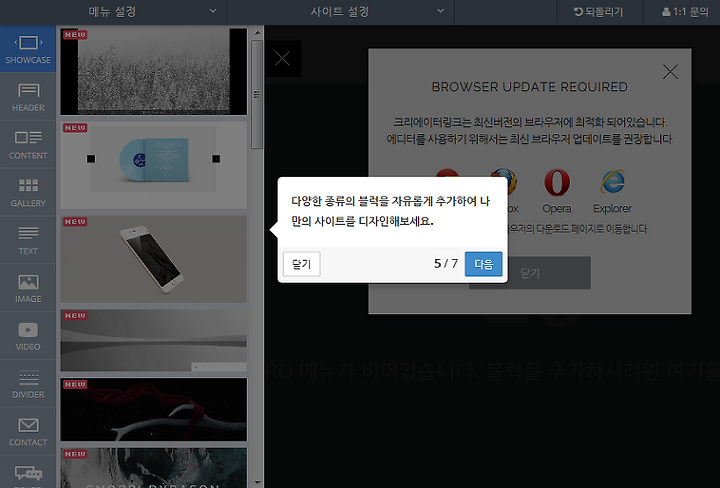Click 닫기 in the tutorial tooltip
Viewport: 720px width, 488px height.
301,264
